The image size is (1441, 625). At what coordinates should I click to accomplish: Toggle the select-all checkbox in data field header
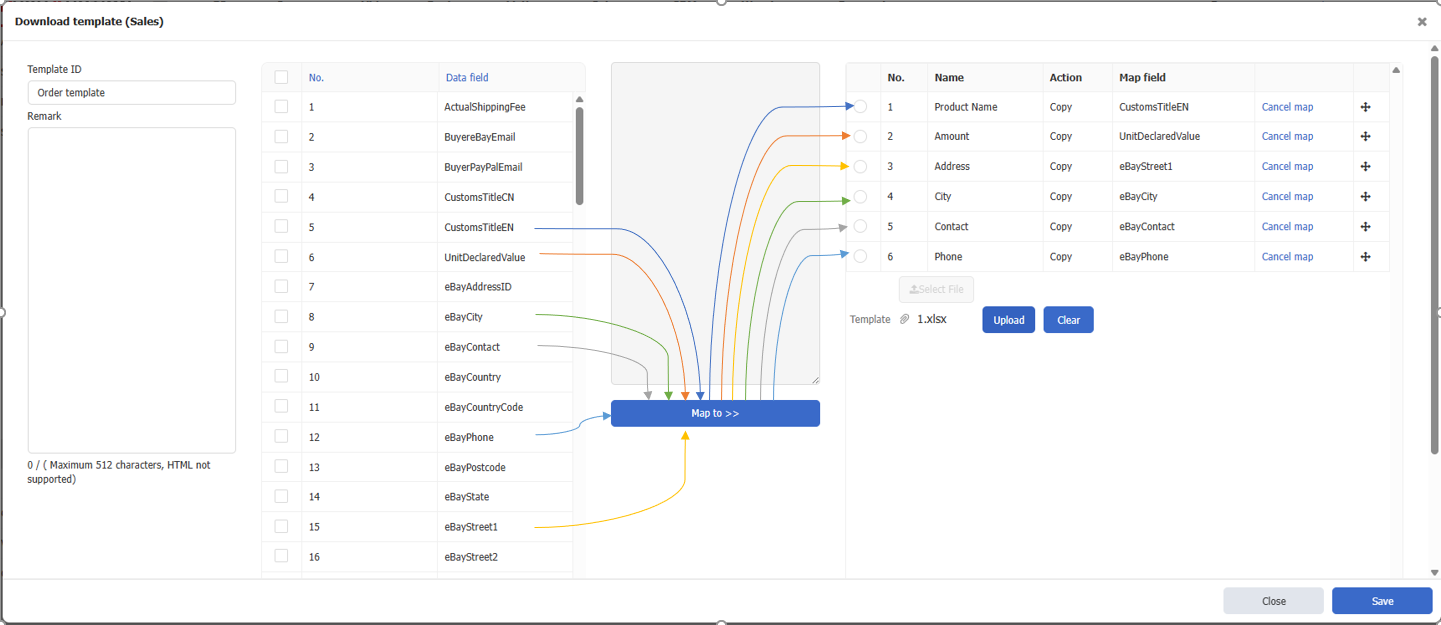(x=281, y=77)
